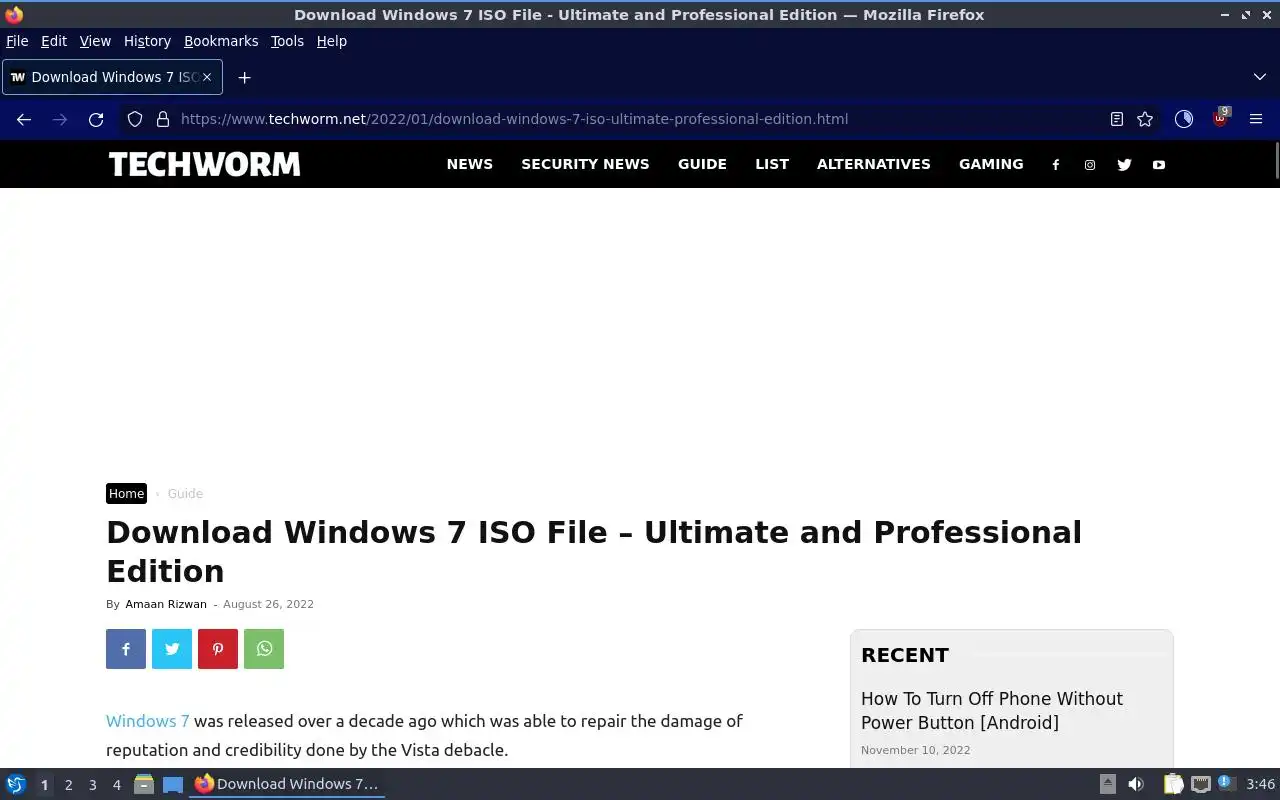Screen dimensions: 1280x800
Task: Open the Edit menu
Action: (54, 41)
